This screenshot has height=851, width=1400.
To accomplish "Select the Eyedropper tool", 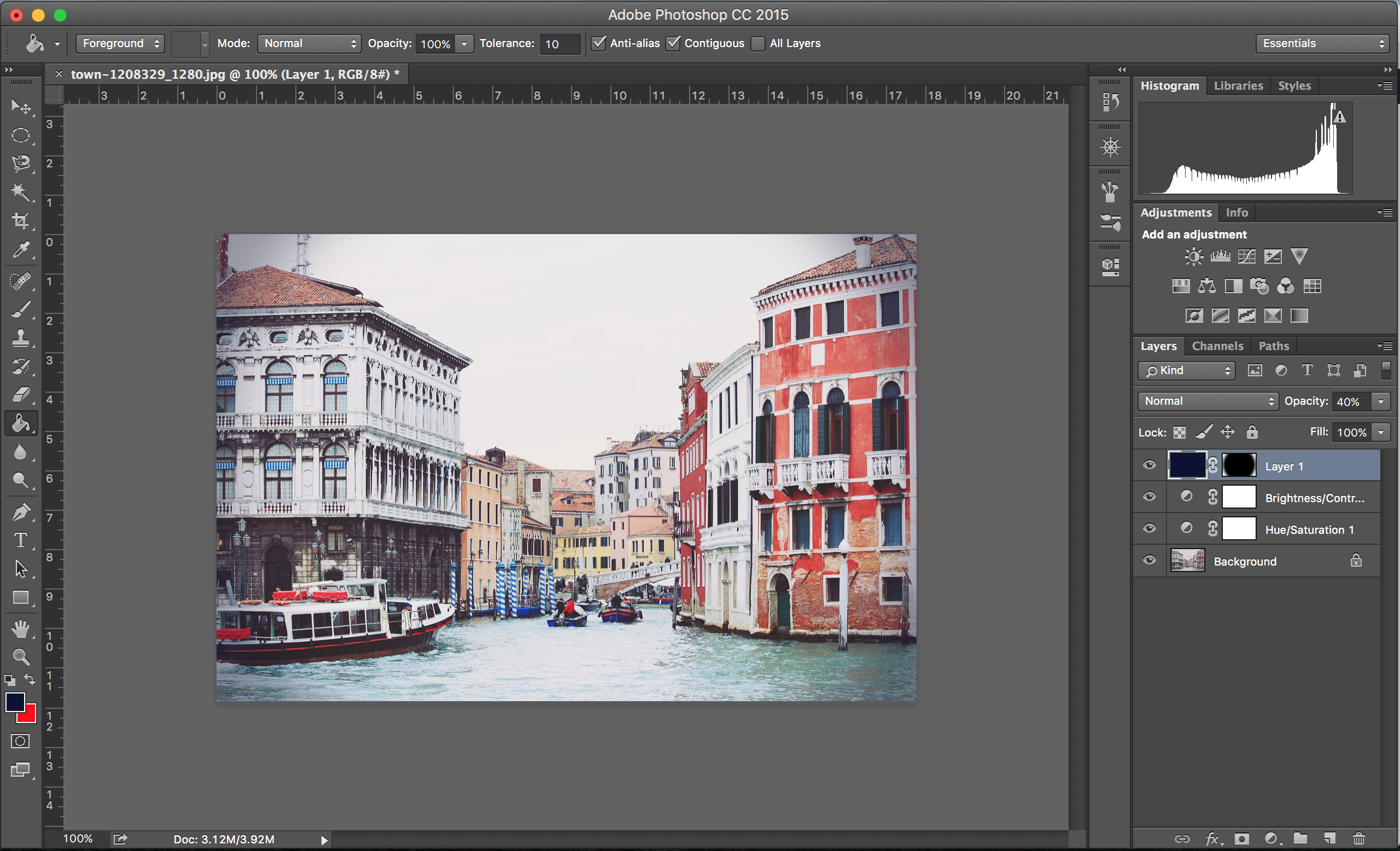I will (x=21, y=249).
